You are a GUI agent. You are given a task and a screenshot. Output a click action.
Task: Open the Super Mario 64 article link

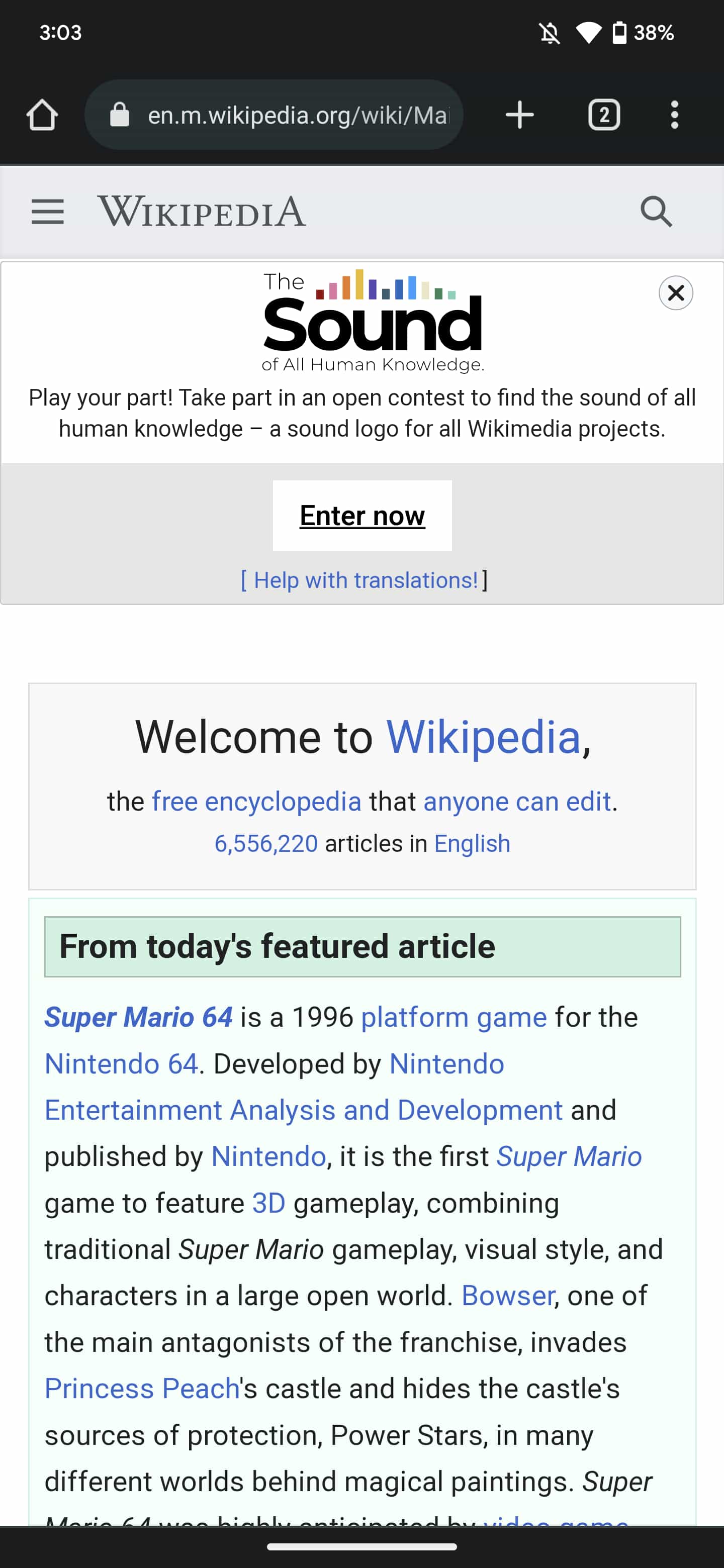coord(139,1017)
